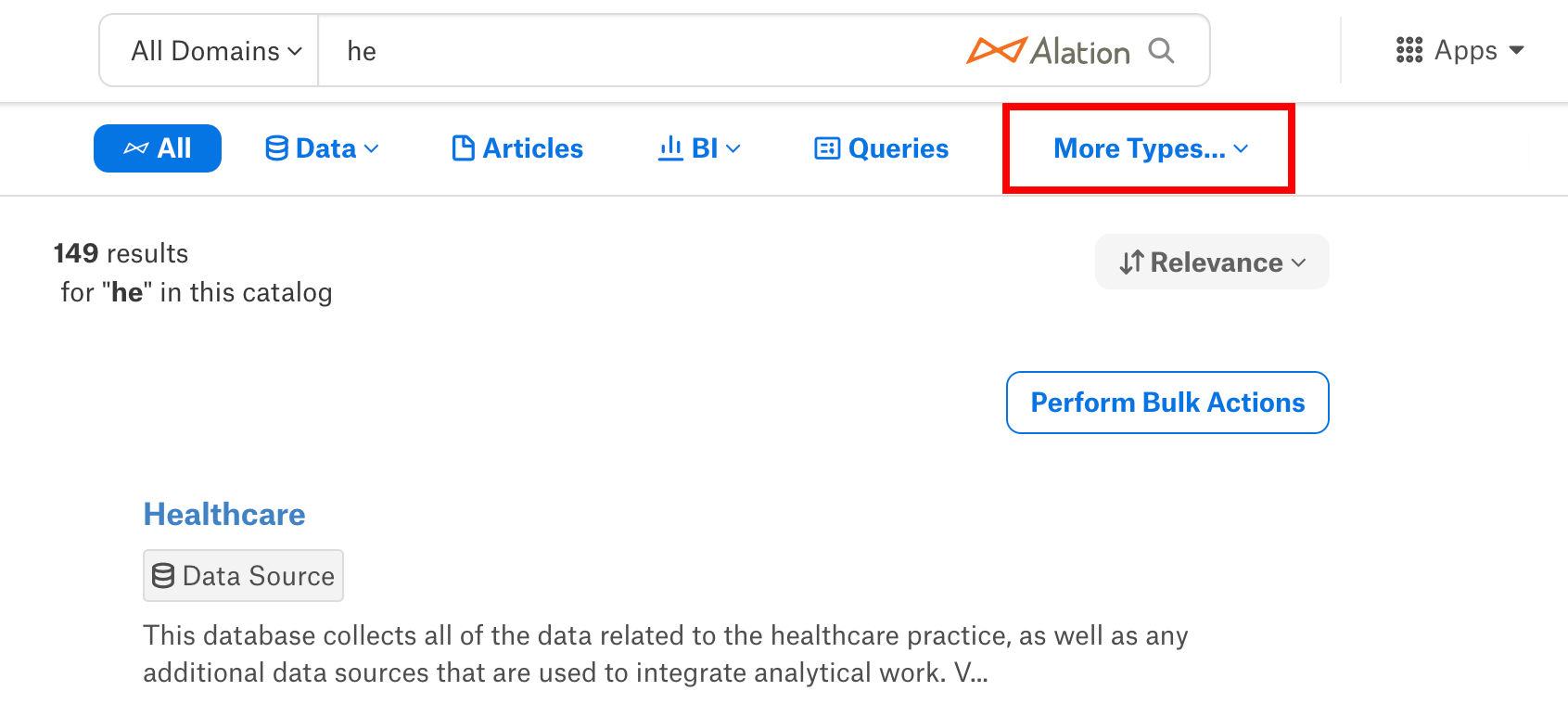Open the More Types dropdown
Viewport: 1568px width, 704px height.
point(1151,148)
